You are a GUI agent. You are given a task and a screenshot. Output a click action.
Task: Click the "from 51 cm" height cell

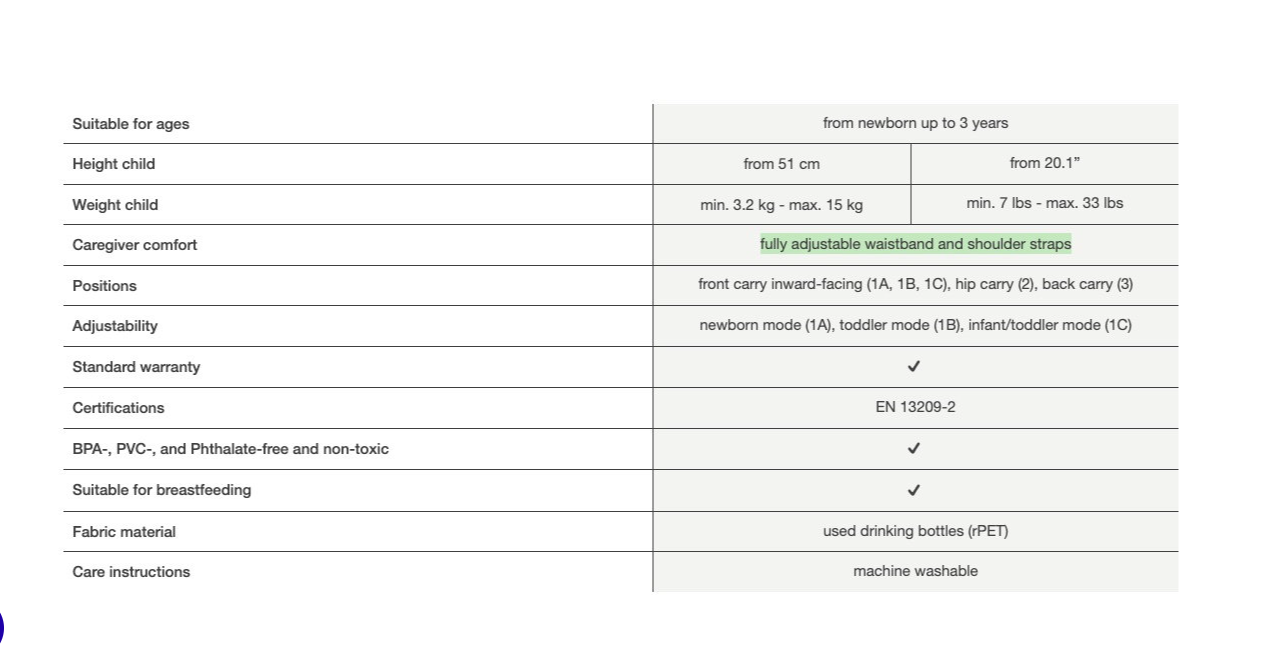pos(781,164)
